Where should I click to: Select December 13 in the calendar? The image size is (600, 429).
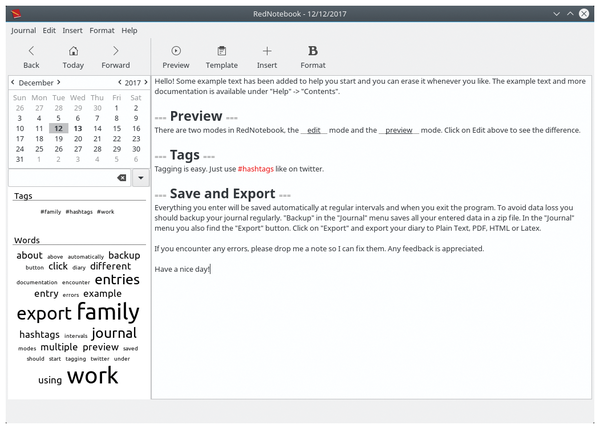point(78,129)
